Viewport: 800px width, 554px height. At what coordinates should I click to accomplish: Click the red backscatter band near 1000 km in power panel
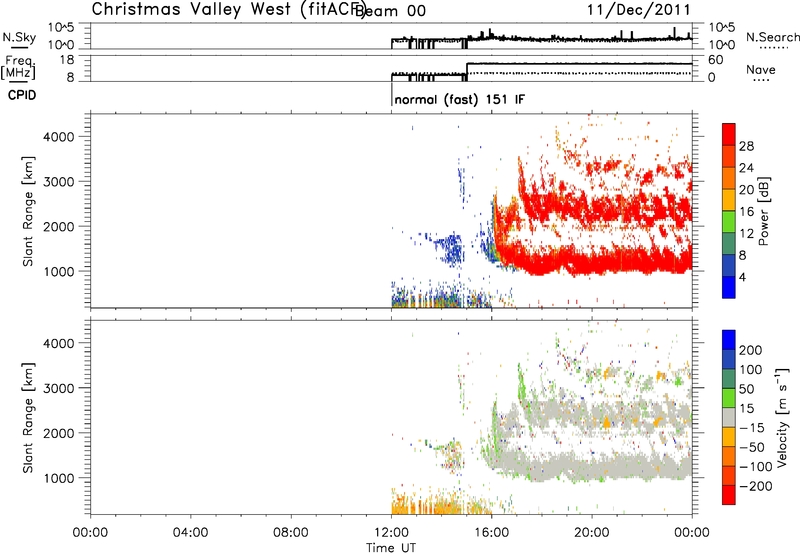pyautogui.click(x=592, y=260)
